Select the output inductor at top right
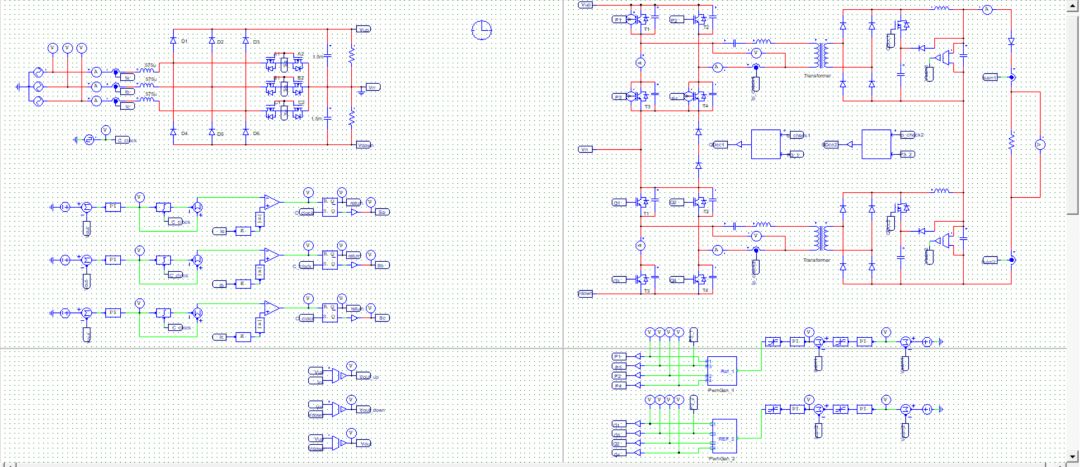This screenshot has height=467, width=1080. [x=941, y=8]
